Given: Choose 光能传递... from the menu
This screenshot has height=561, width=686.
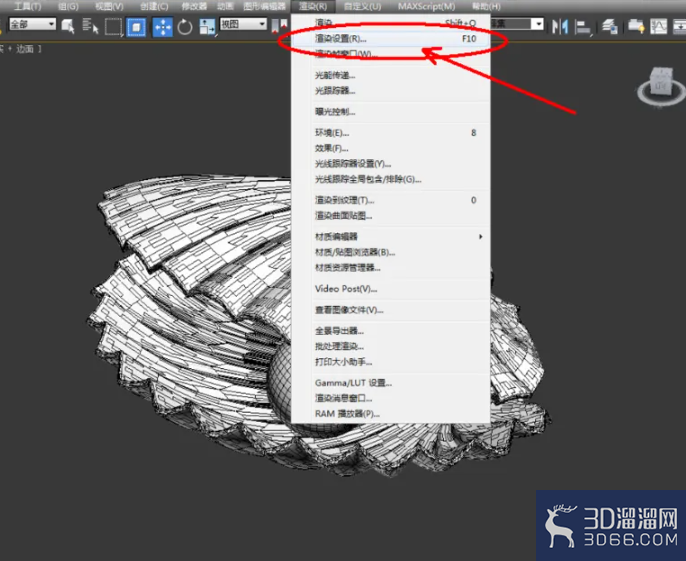Looking at the screenshot, I should [x=391, y=75].
